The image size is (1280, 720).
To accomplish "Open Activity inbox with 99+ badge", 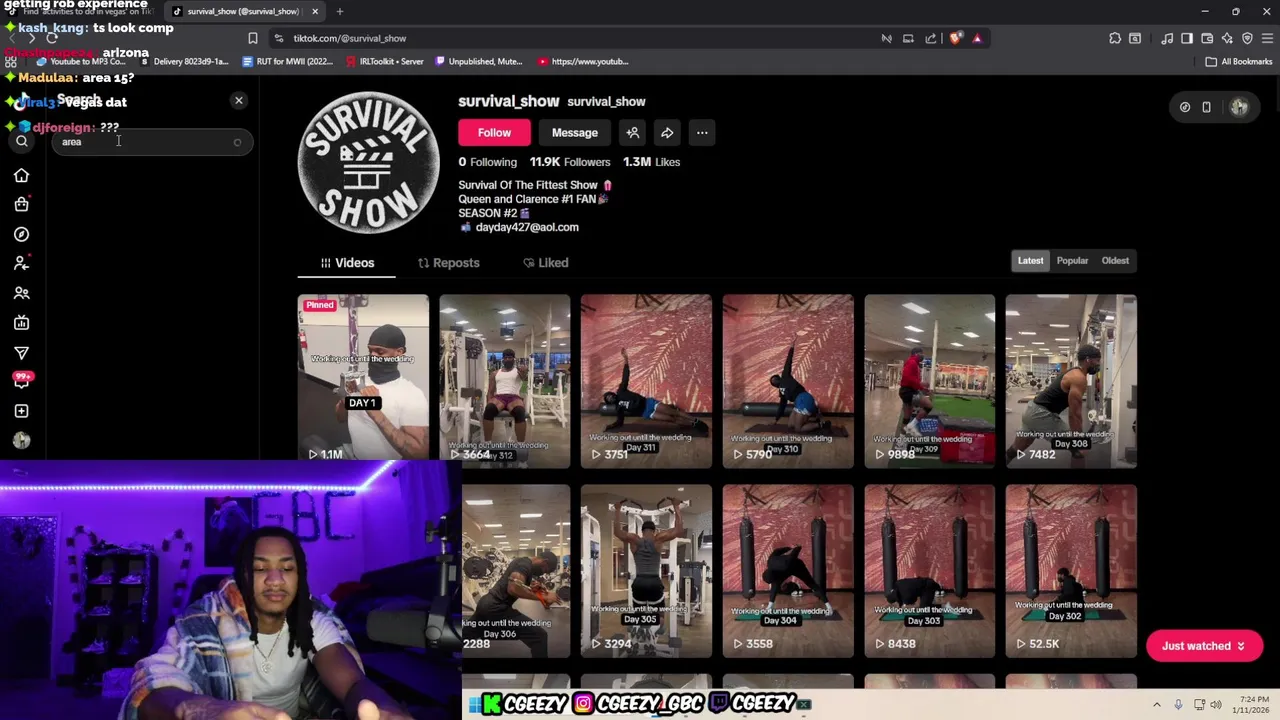I will pos(21,381).
